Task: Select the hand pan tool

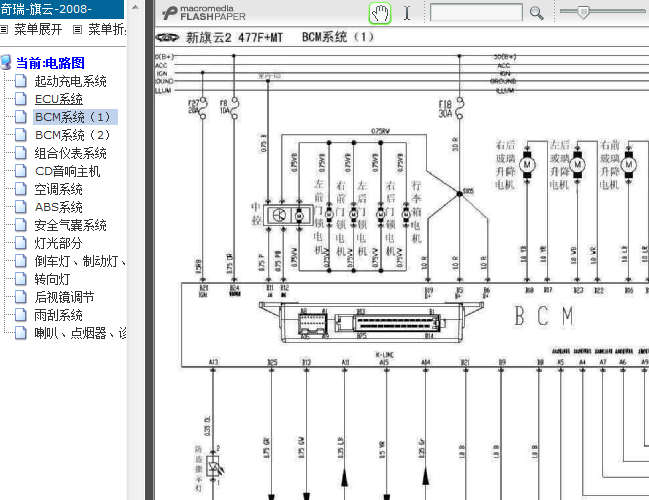Action: coord(380,13)
